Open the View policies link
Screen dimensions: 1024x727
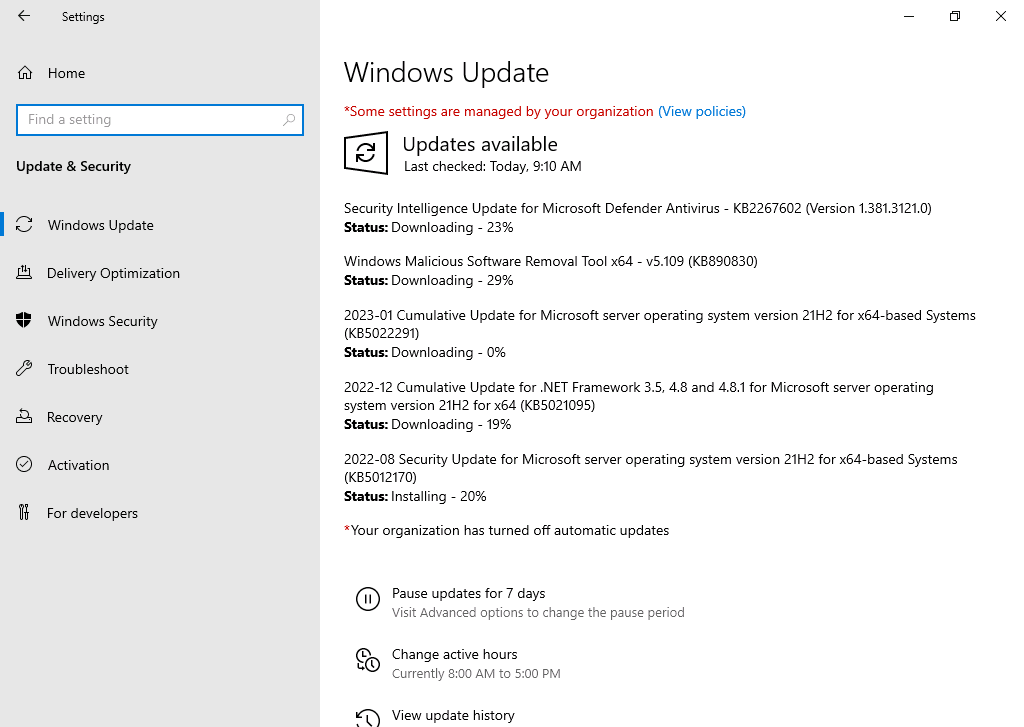click(701, 112)
